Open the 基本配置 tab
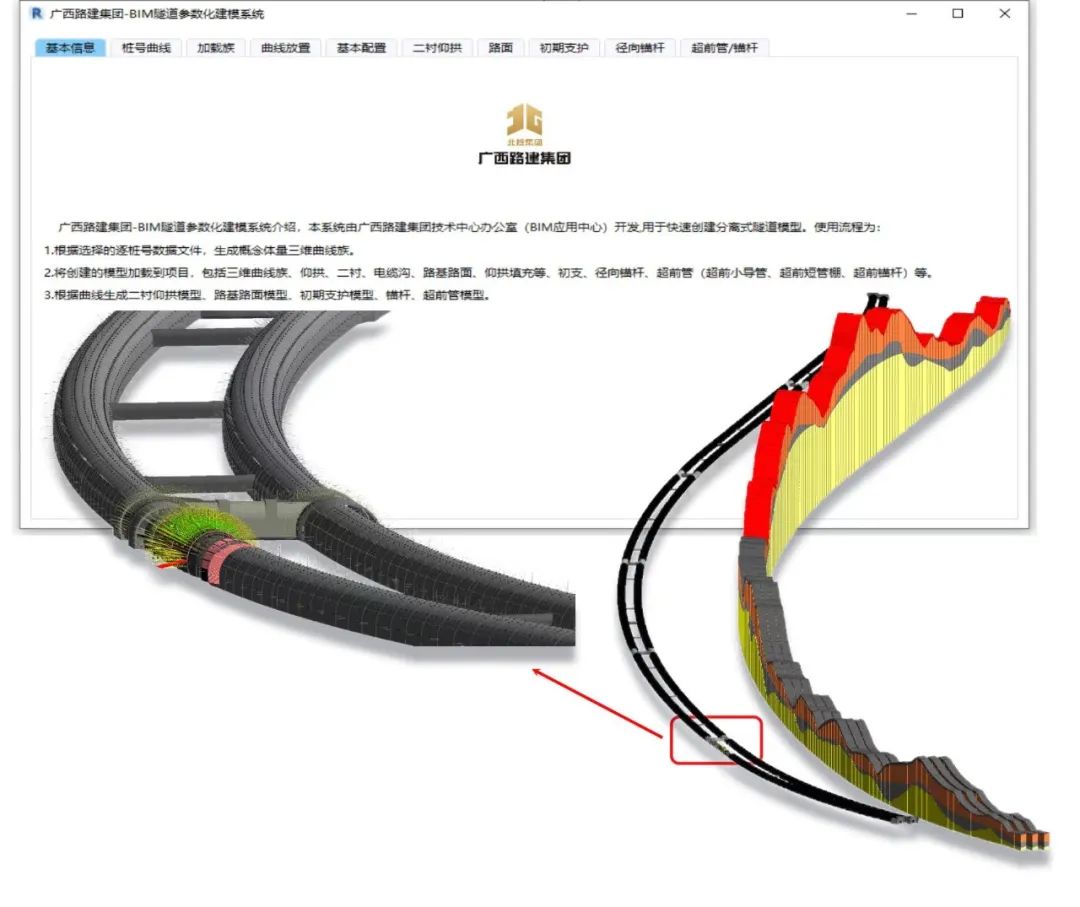The image size is (1080, 907). [x=360, y=48]
